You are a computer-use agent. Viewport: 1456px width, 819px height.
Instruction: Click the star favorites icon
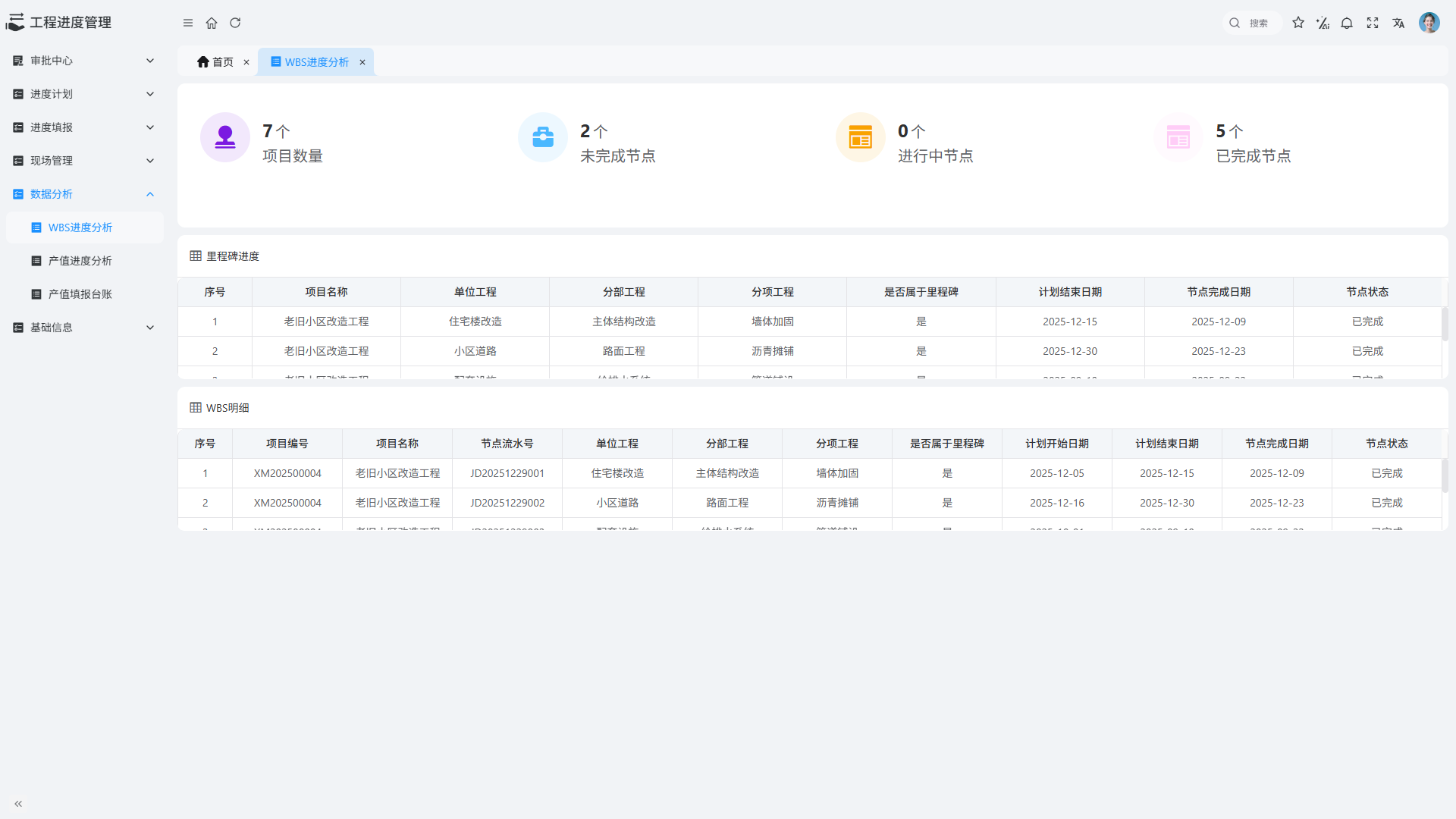[x=1298, y=23]
